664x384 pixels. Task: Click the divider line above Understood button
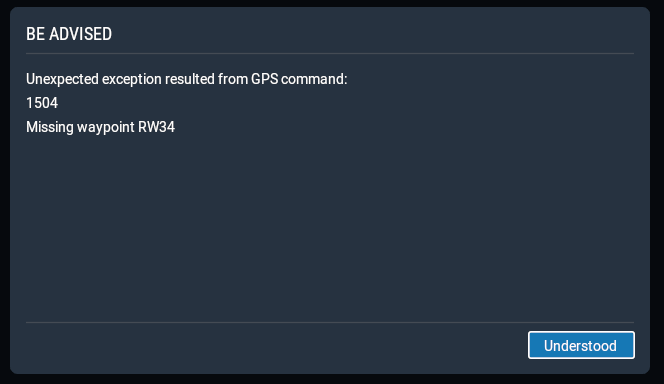point(330,322)
